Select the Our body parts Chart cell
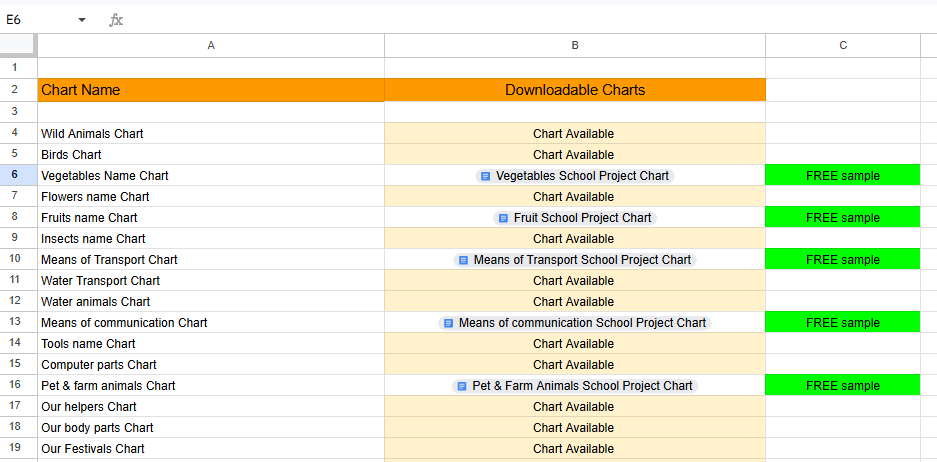Screen dimensions: 937x462 [211, 427]
